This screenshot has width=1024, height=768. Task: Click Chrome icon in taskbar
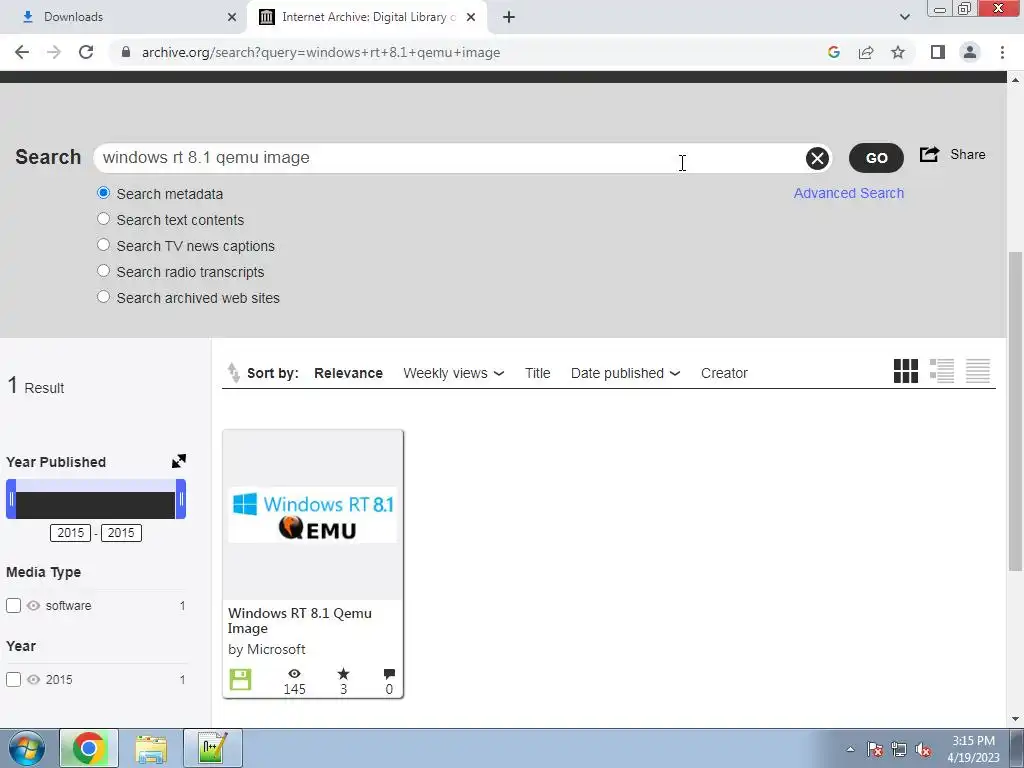click(x=89, y=748)
